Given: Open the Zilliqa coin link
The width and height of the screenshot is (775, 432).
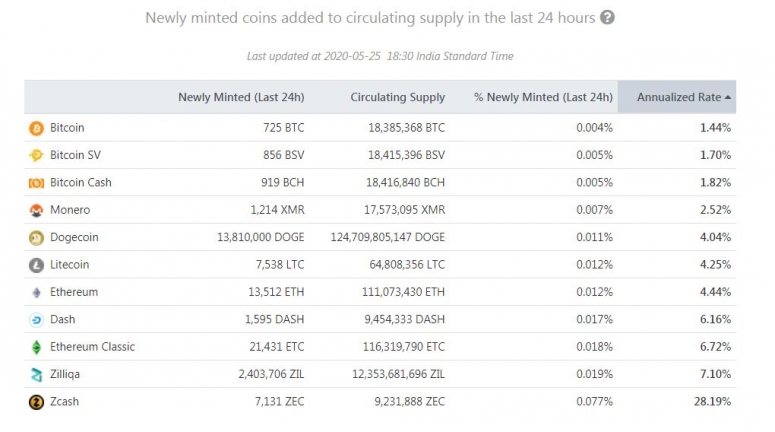Looking at the screenshot, I should [x=65, y=374].
